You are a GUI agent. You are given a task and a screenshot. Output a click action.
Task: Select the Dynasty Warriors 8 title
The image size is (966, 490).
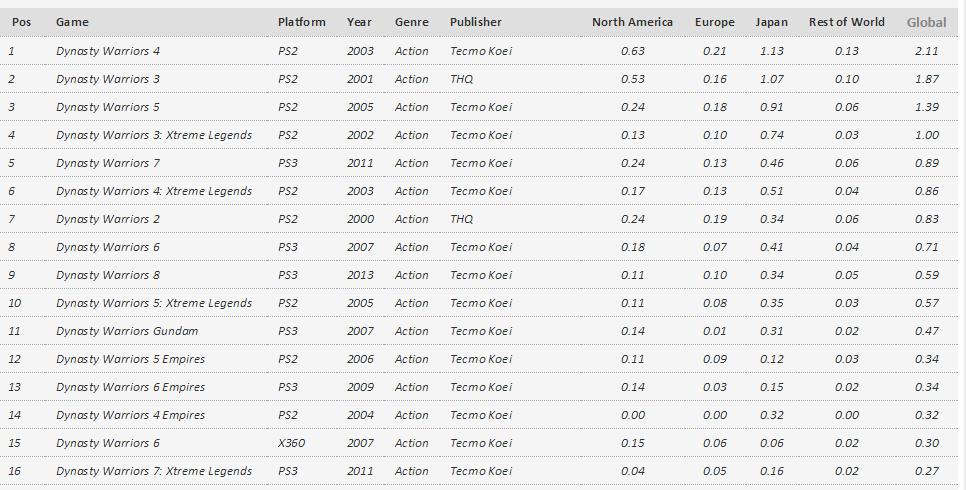pos(108,276)
